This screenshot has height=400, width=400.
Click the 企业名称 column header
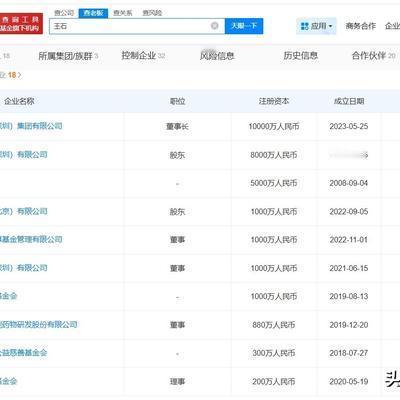pyautogui.click(x=19, y=101)
